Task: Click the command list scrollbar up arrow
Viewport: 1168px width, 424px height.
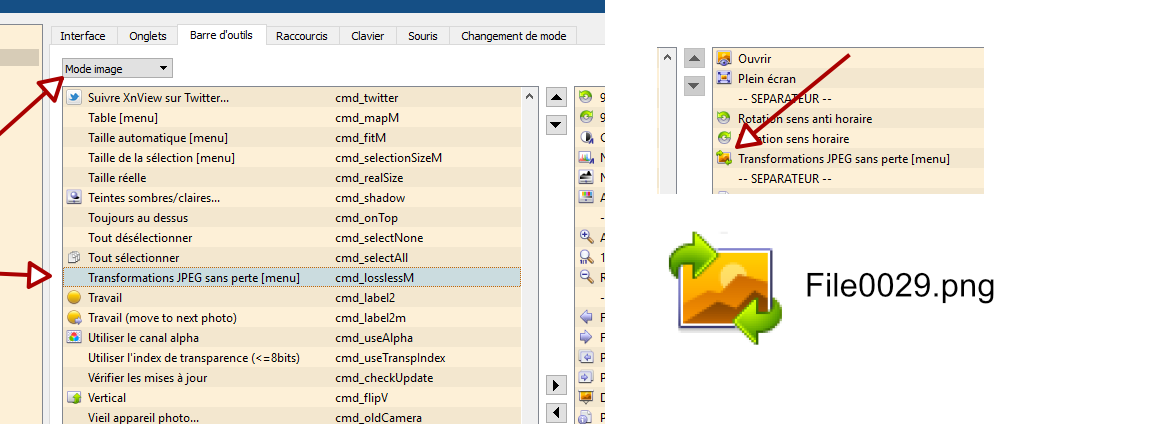Action: (x=529, y=96)
